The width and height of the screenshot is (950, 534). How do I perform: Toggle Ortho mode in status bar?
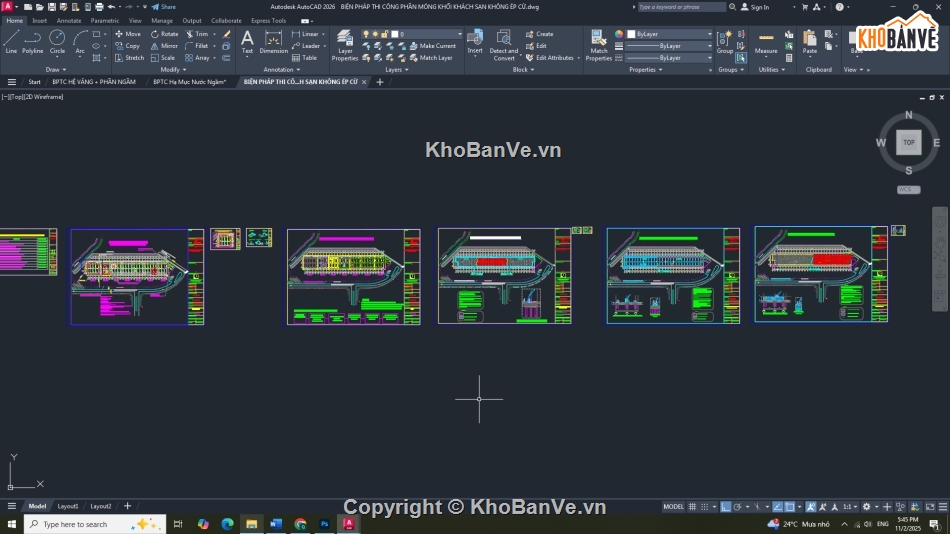[x=726, y=507]
